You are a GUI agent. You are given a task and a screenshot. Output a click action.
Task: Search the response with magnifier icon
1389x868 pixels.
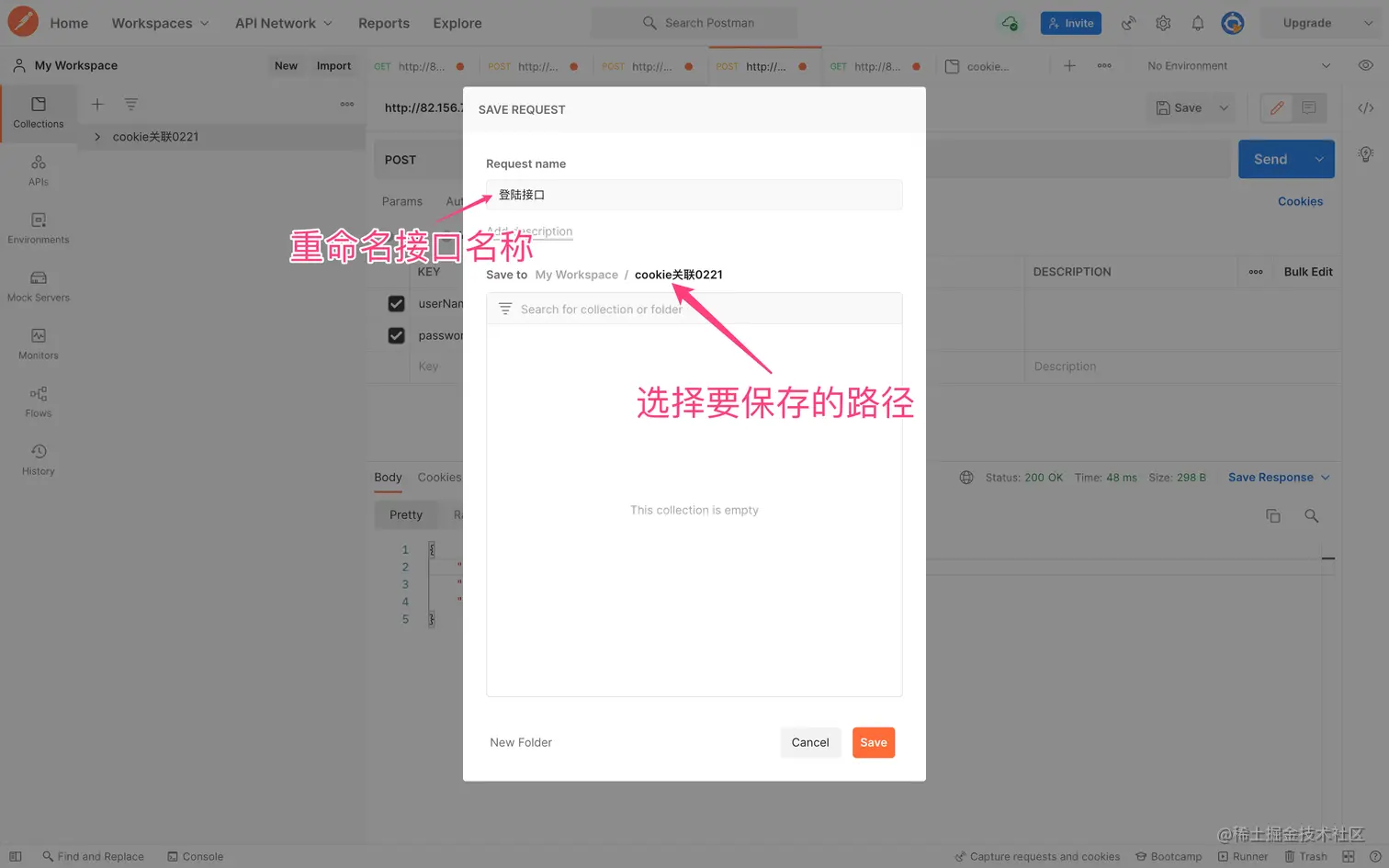coord(1312,516)
